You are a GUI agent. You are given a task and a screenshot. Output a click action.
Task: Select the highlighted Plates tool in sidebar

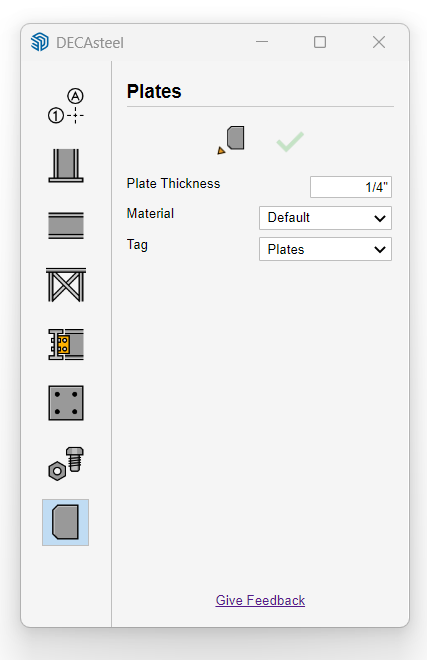(x=65, y=522)
